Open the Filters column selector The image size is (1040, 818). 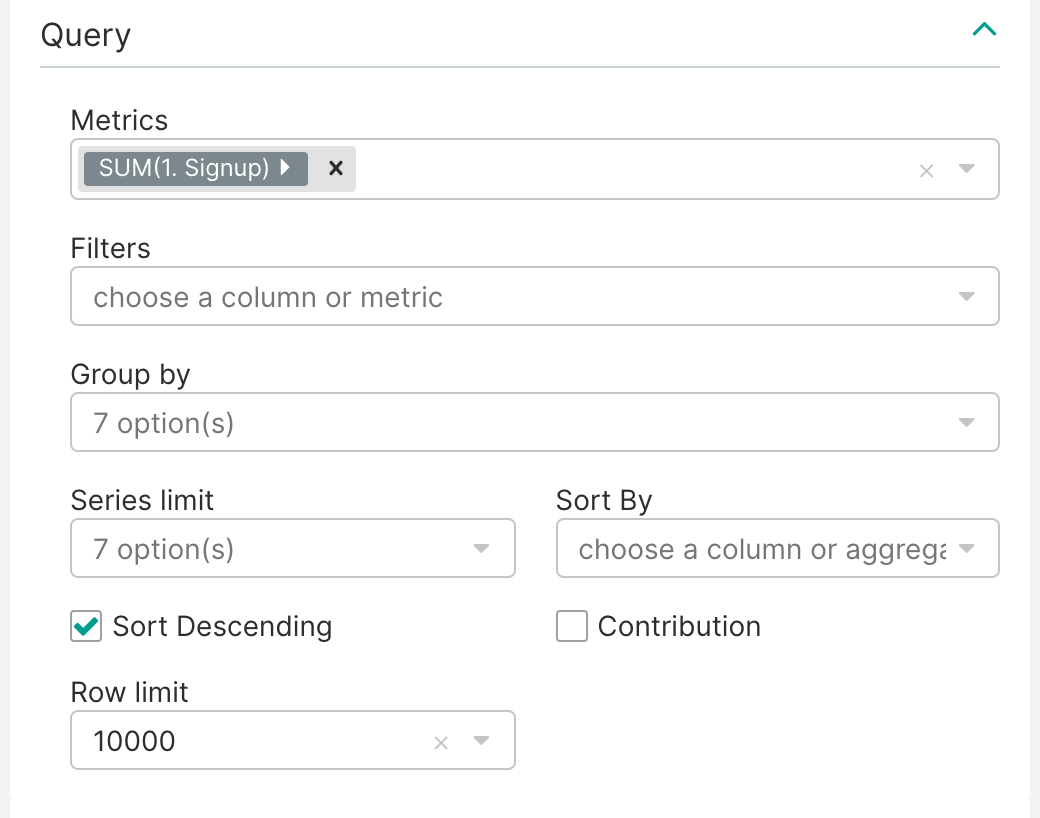pyautogui.click(x=535, y=296)
